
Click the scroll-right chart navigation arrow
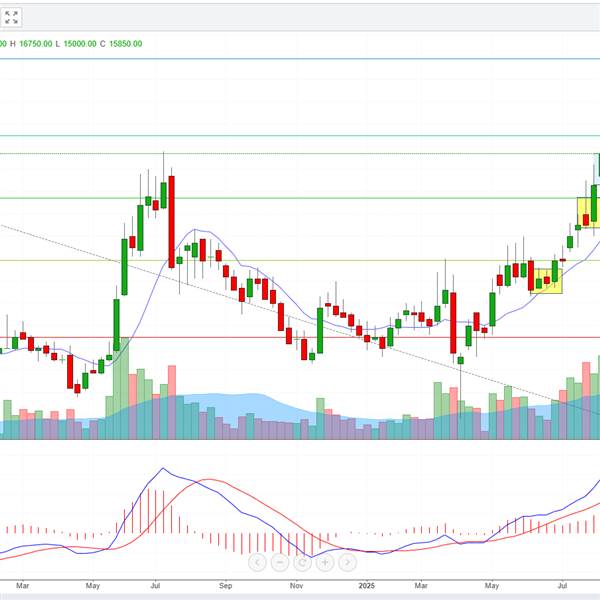pos(347,562)
